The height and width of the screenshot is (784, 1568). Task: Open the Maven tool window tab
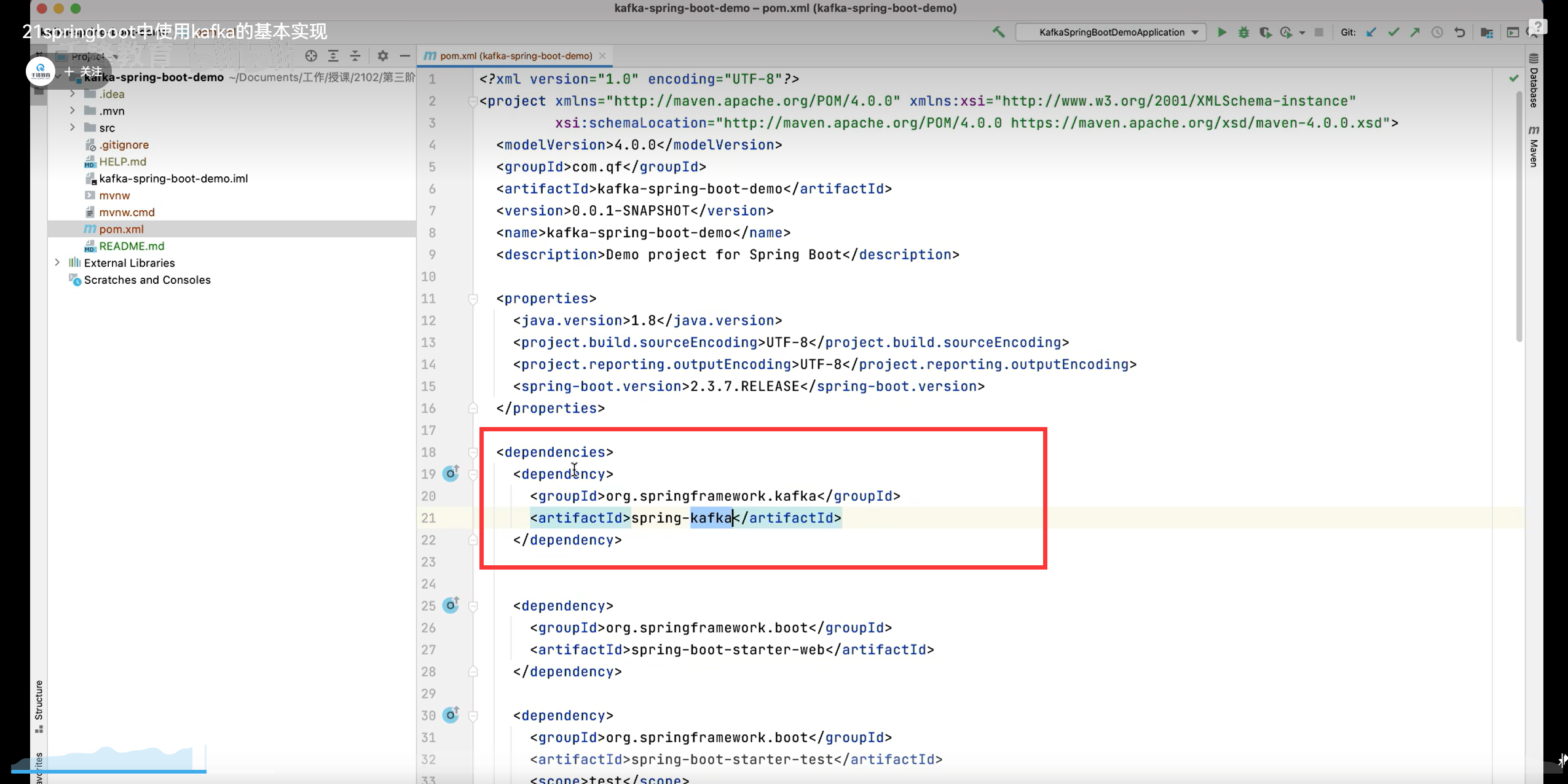point(1534,146)
